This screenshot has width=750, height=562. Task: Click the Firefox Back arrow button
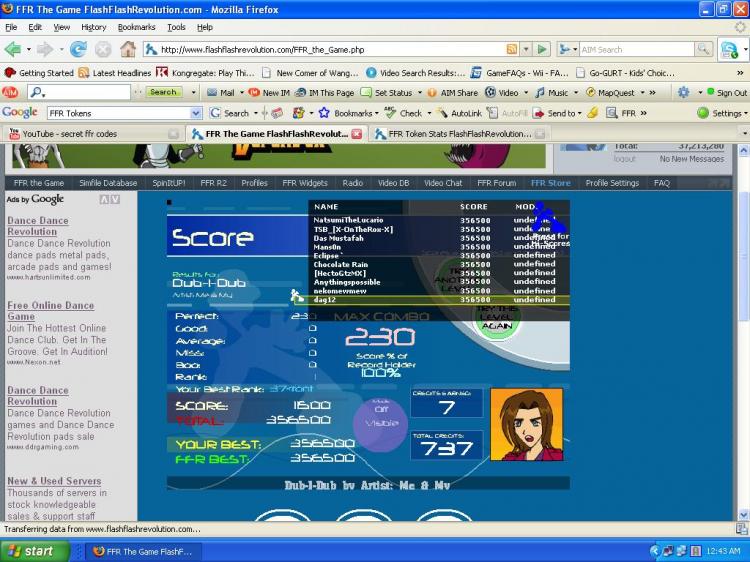click(13, 49)
